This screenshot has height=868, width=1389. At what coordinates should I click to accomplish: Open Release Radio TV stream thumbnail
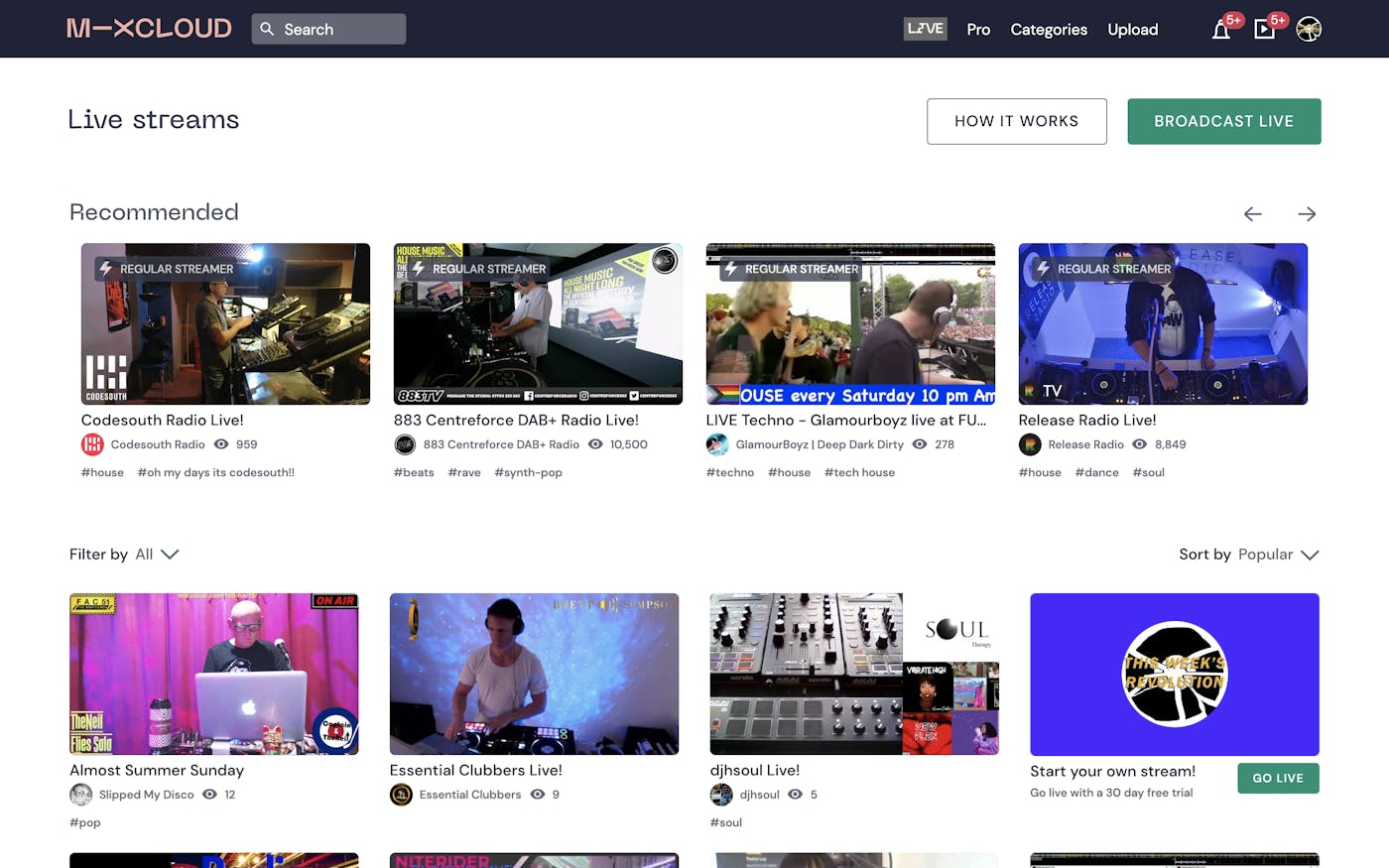1163,323
